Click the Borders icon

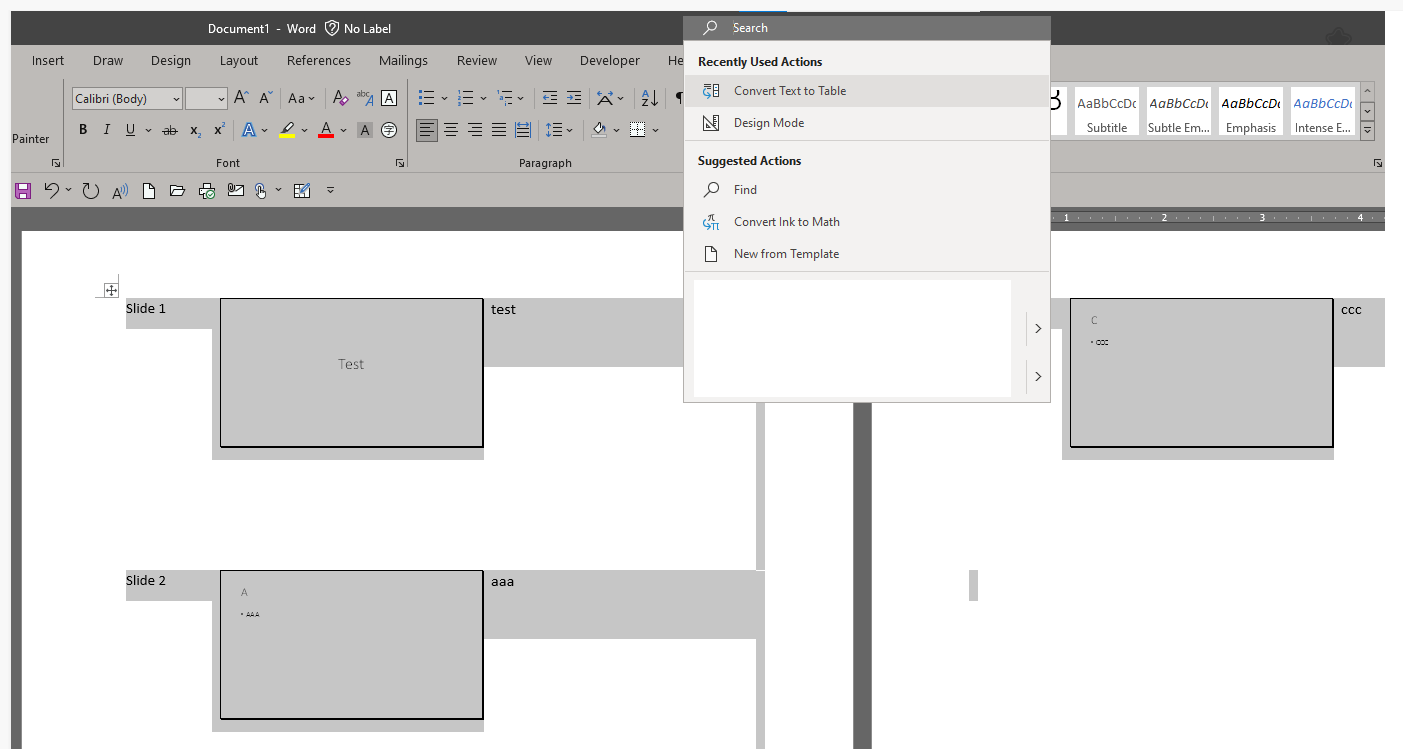click(x=637, y=130)
